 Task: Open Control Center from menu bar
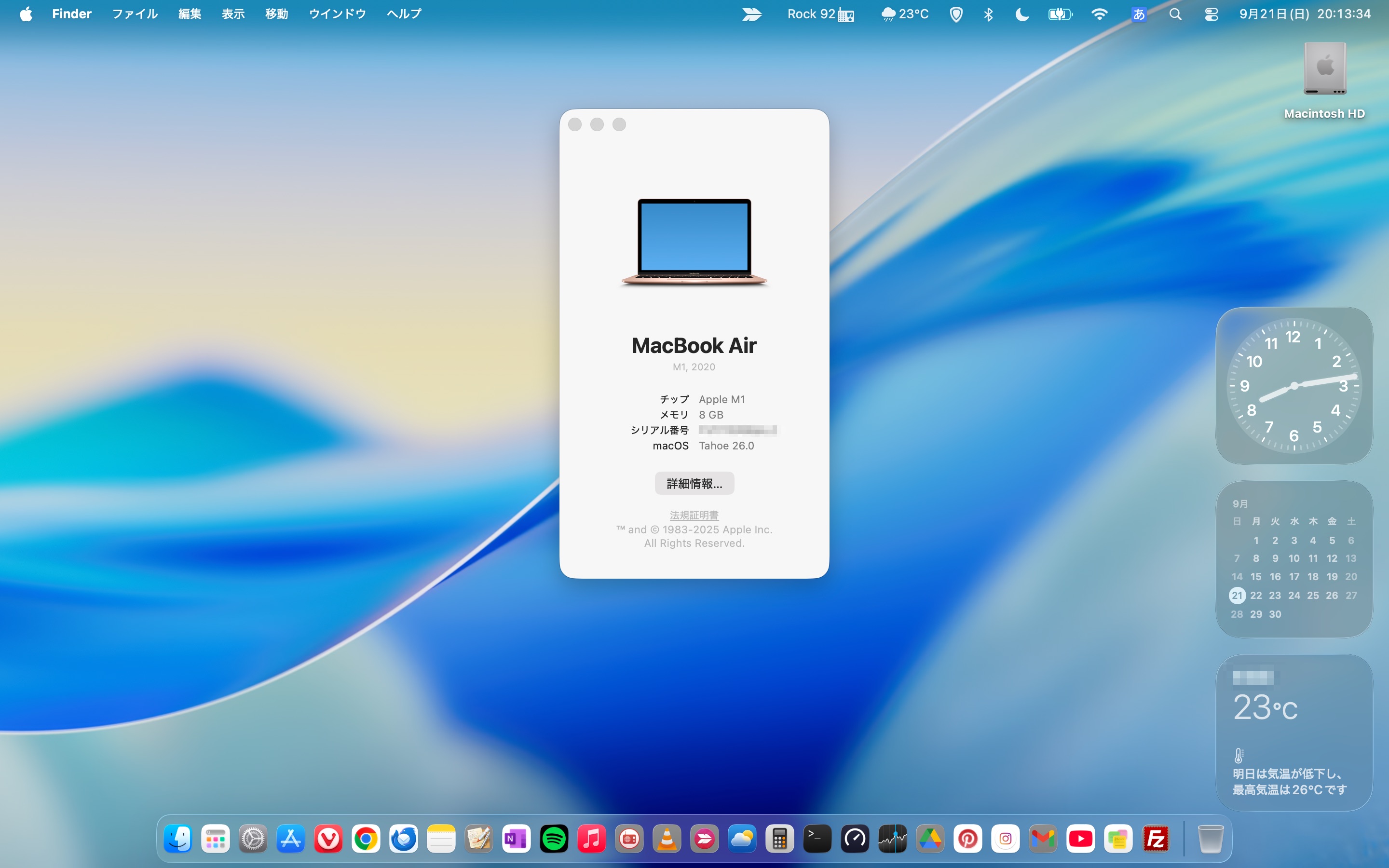tap(1211, 14)
